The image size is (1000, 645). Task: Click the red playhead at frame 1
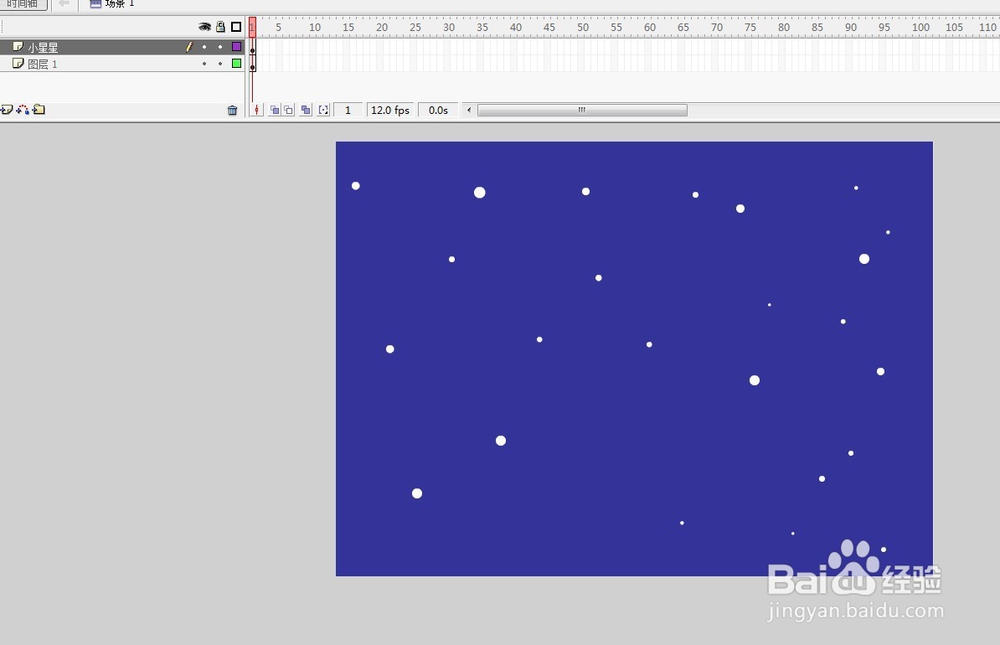tap(253, 27)
